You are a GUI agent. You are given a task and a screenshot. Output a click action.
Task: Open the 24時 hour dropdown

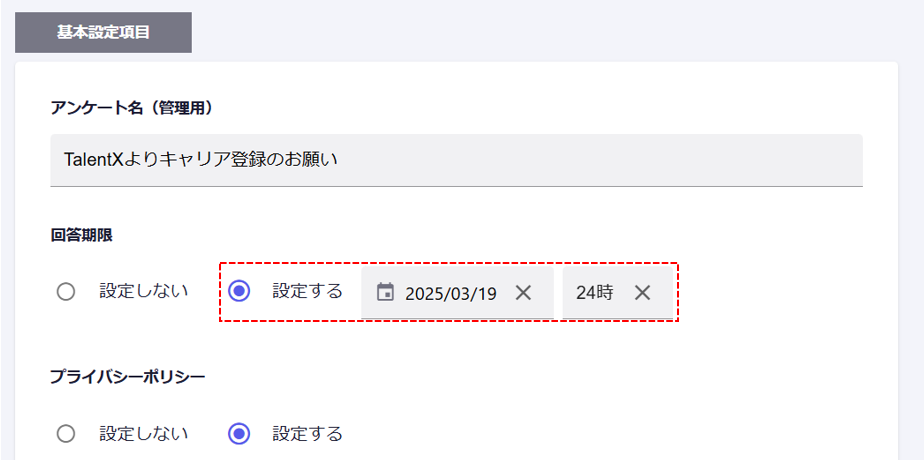(x=618, y=292)
